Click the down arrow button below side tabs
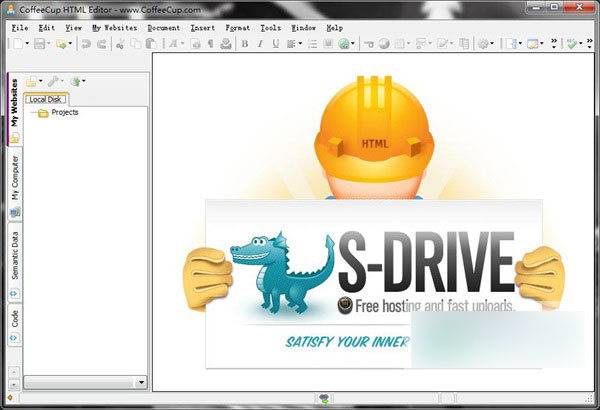The image size is (600, 410). pos(14,384)
